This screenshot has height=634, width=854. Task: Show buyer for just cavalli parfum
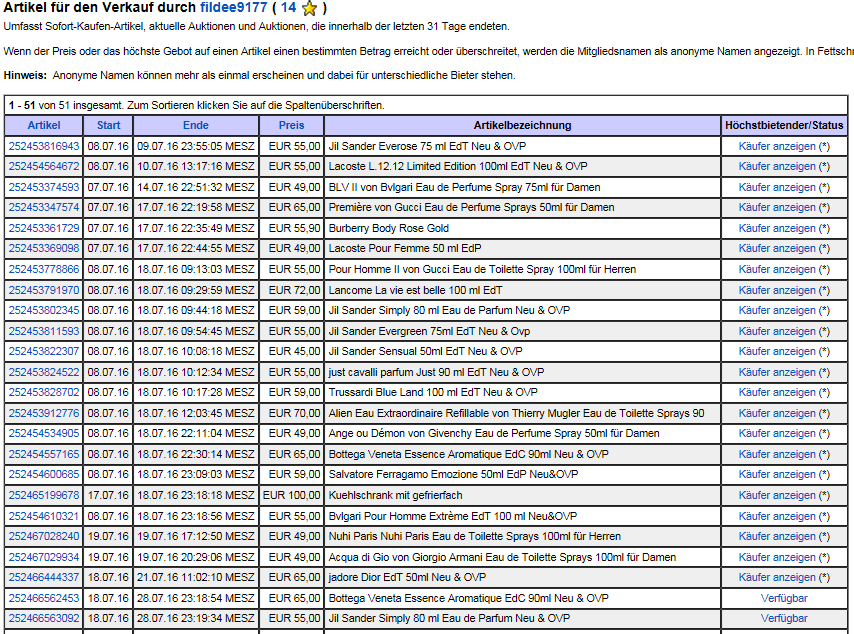777,372
